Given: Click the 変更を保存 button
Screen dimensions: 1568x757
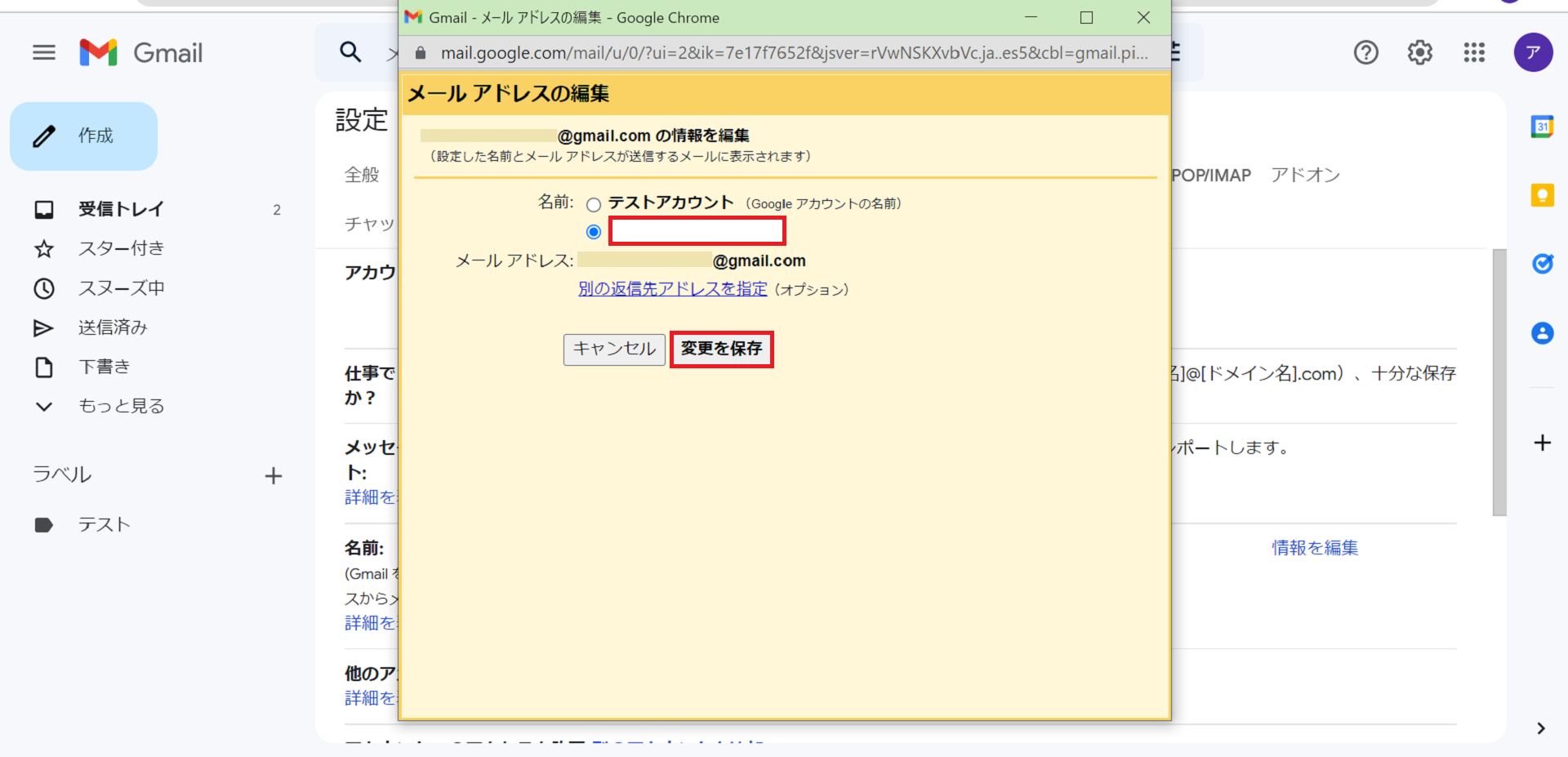Looking at the screenshot, I should tap(721, 349).
